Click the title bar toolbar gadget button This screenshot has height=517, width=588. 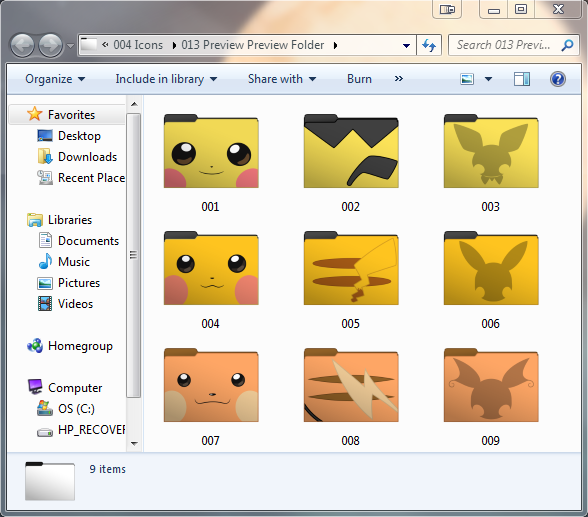pos(447,9)
